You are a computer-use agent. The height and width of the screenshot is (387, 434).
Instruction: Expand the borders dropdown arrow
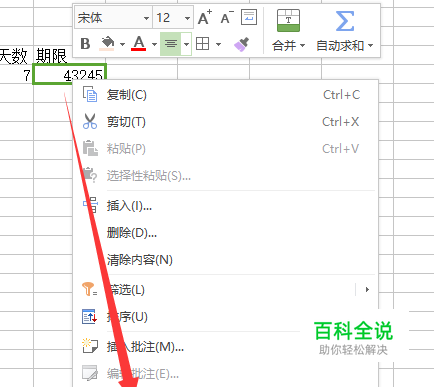(x=218, y=44)
